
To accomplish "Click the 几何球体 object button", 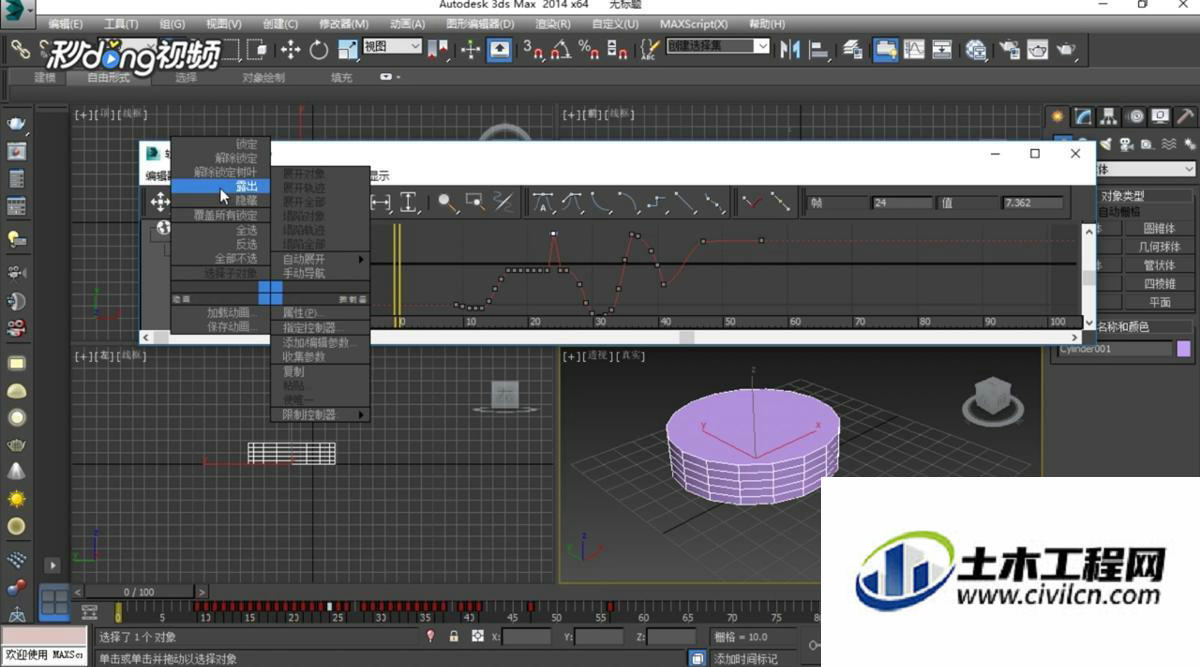I will (1159, 246).
